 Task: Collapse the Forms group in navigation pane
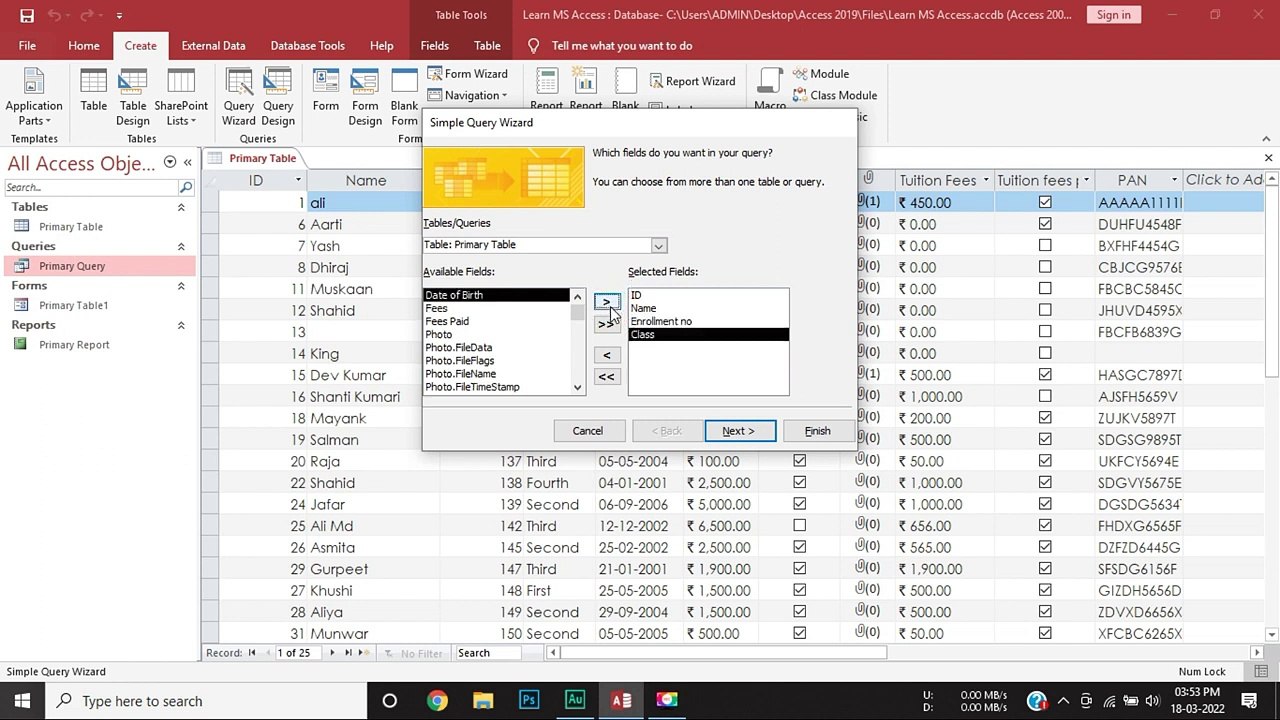click(181, 286)
